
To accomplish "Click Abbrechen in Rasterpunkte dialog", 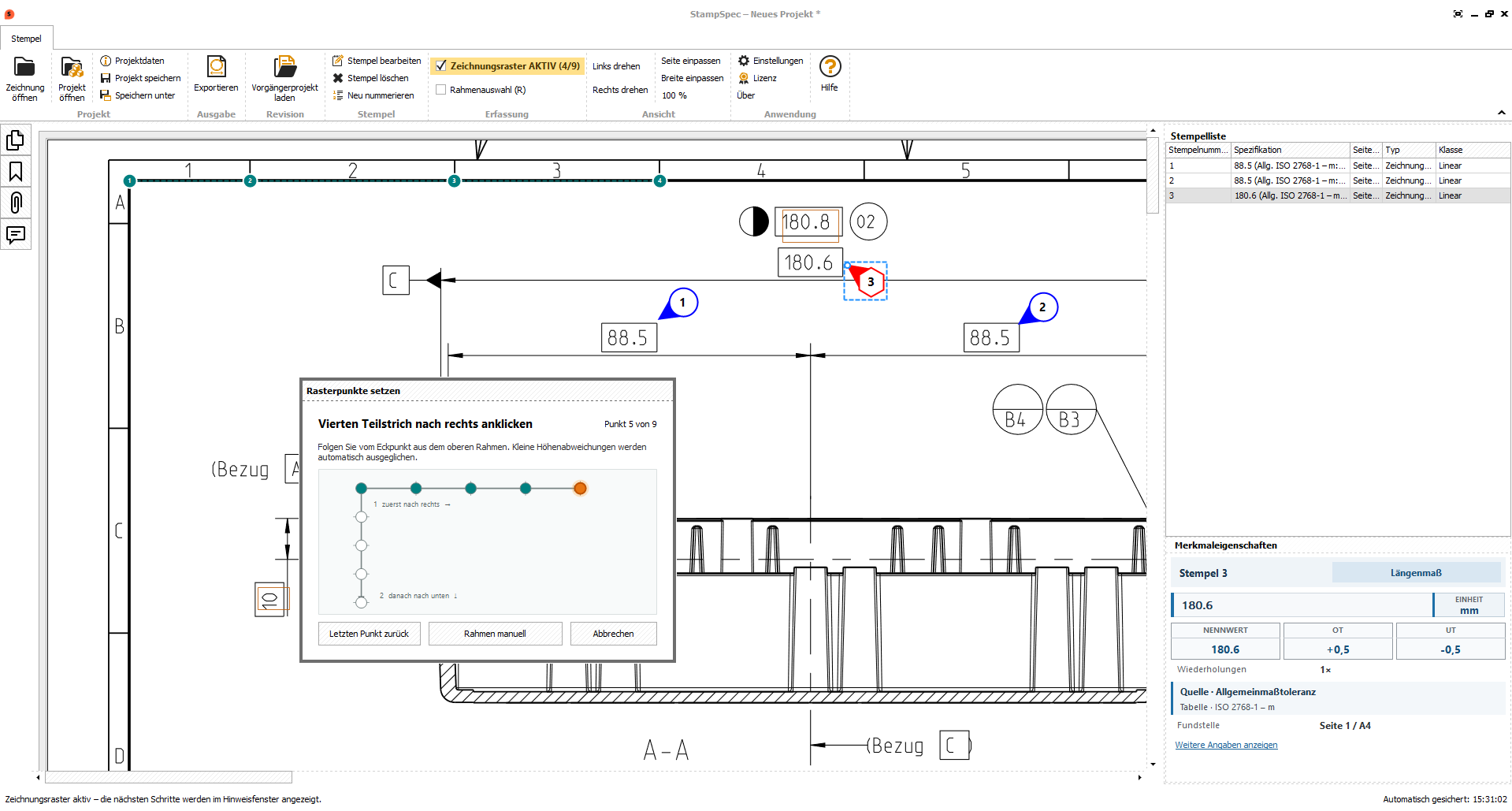I will pyautogui.click(x=613, y=634).
